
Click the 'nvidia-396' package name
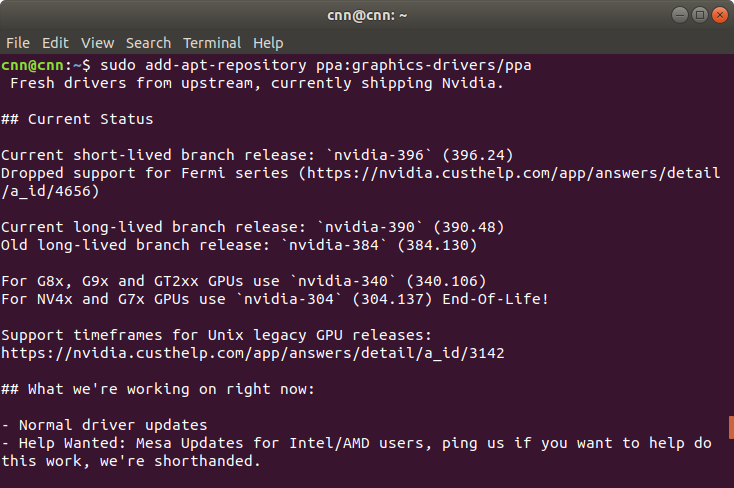pyautogui.click(x=378, y=155)
